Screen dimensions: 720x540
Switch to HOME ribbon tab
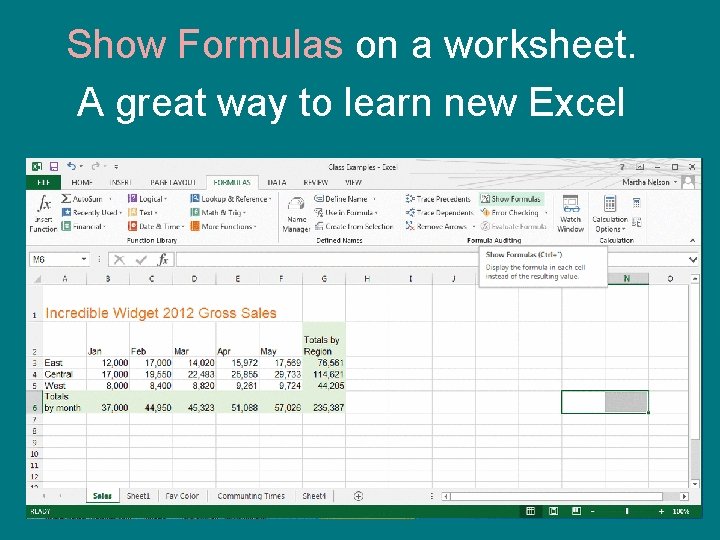tap(82, 182)
